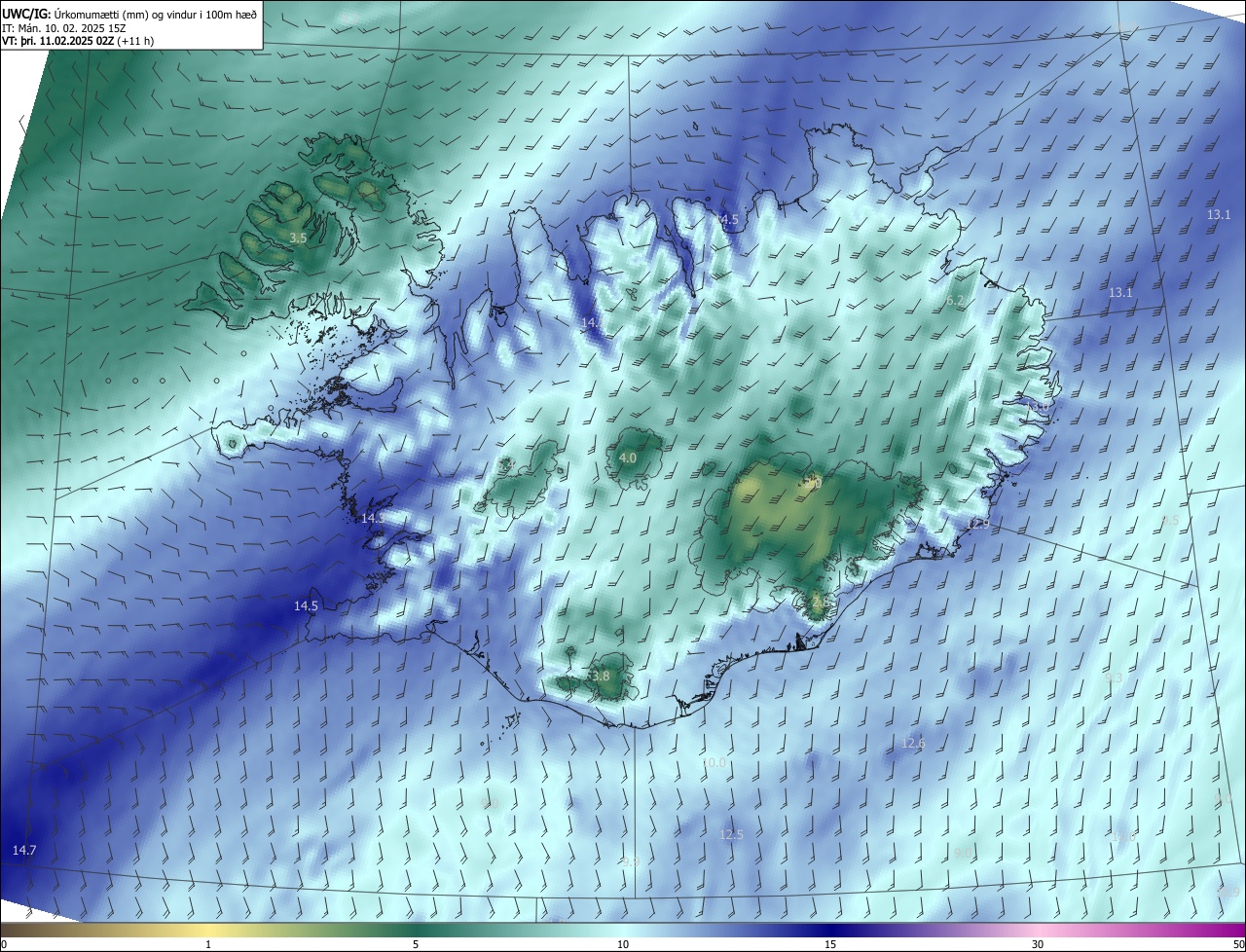Image resolution: width=1246 pixels, height=952 pixels.
Task: Click the 30 tick label on the colour scale
Action: tap(1038, 944)
